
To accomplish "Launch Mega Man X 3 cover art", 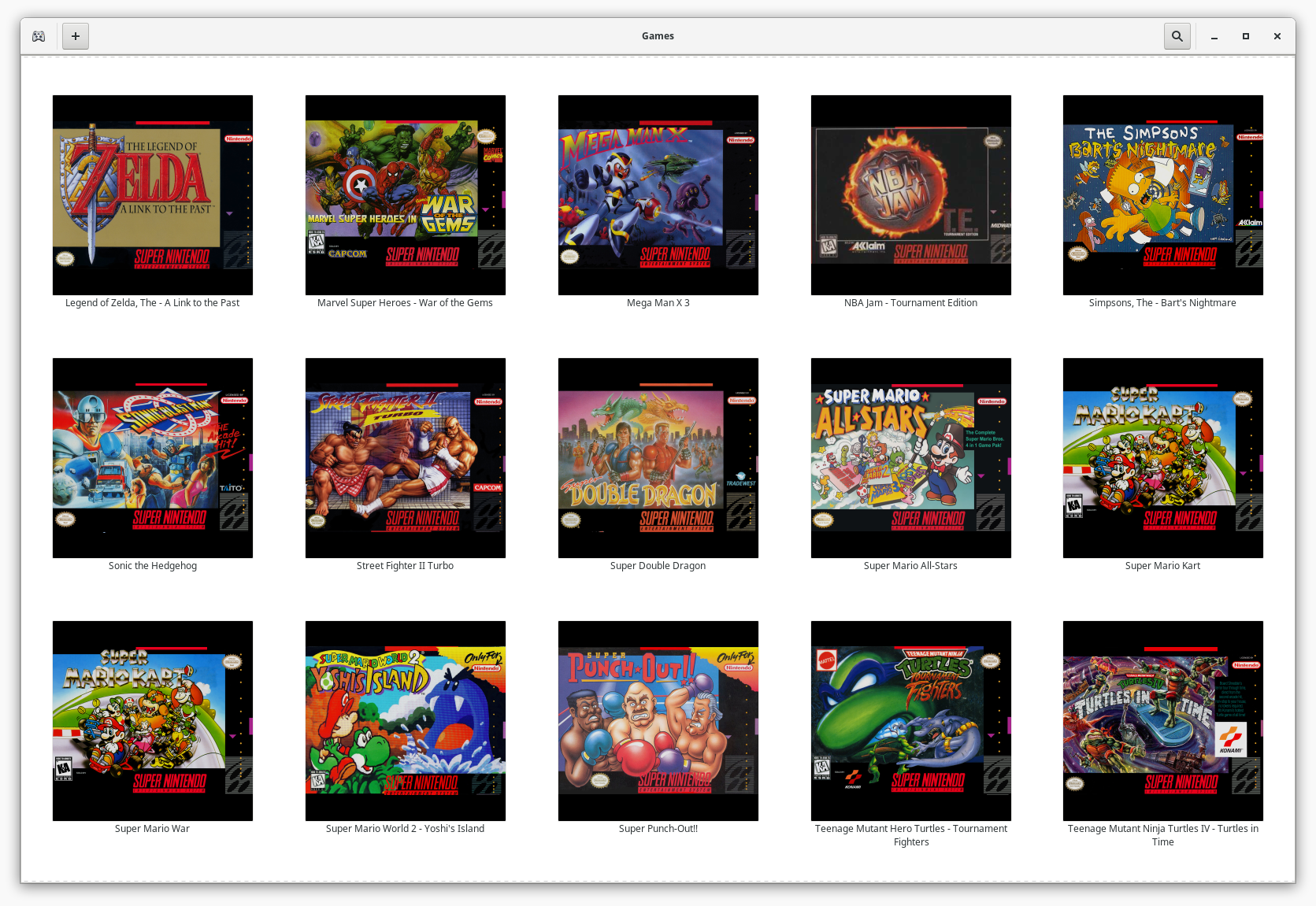I will coord(658,195).
